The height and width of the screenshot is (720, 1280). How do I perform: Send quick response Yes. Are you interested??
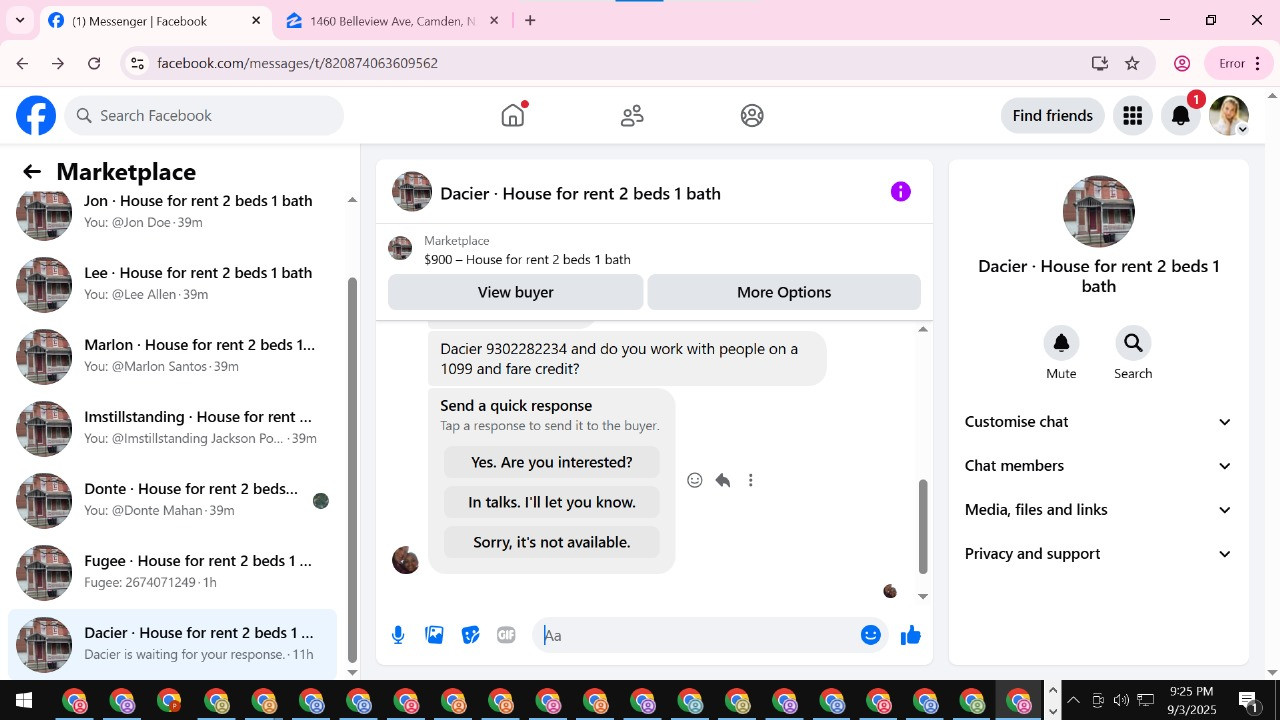(552, 462)
